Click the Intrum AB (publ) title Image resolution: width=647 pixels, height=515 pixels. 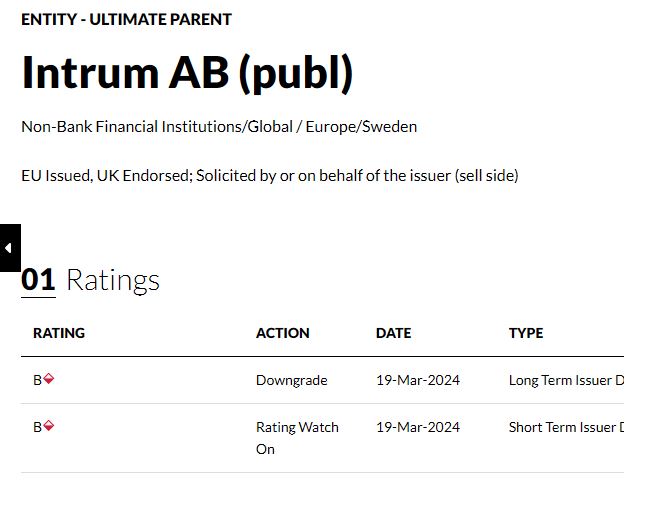[187, 73]
